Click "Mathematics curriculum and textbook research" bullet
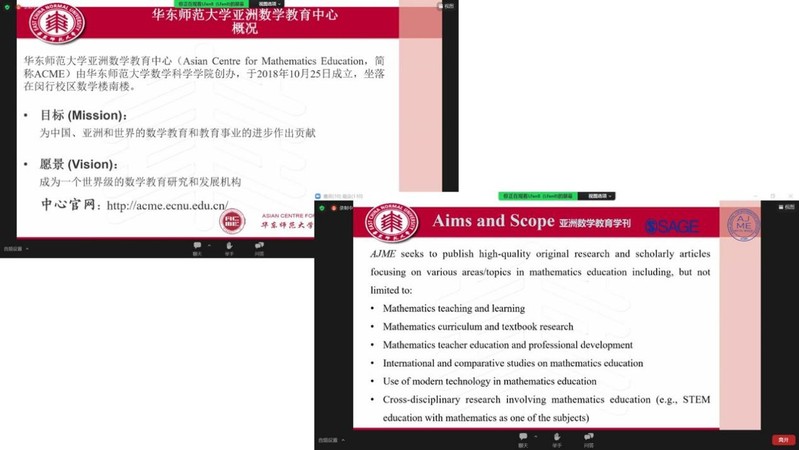The width and height of the screenshot is (799, 450). [x=478, y=327]
